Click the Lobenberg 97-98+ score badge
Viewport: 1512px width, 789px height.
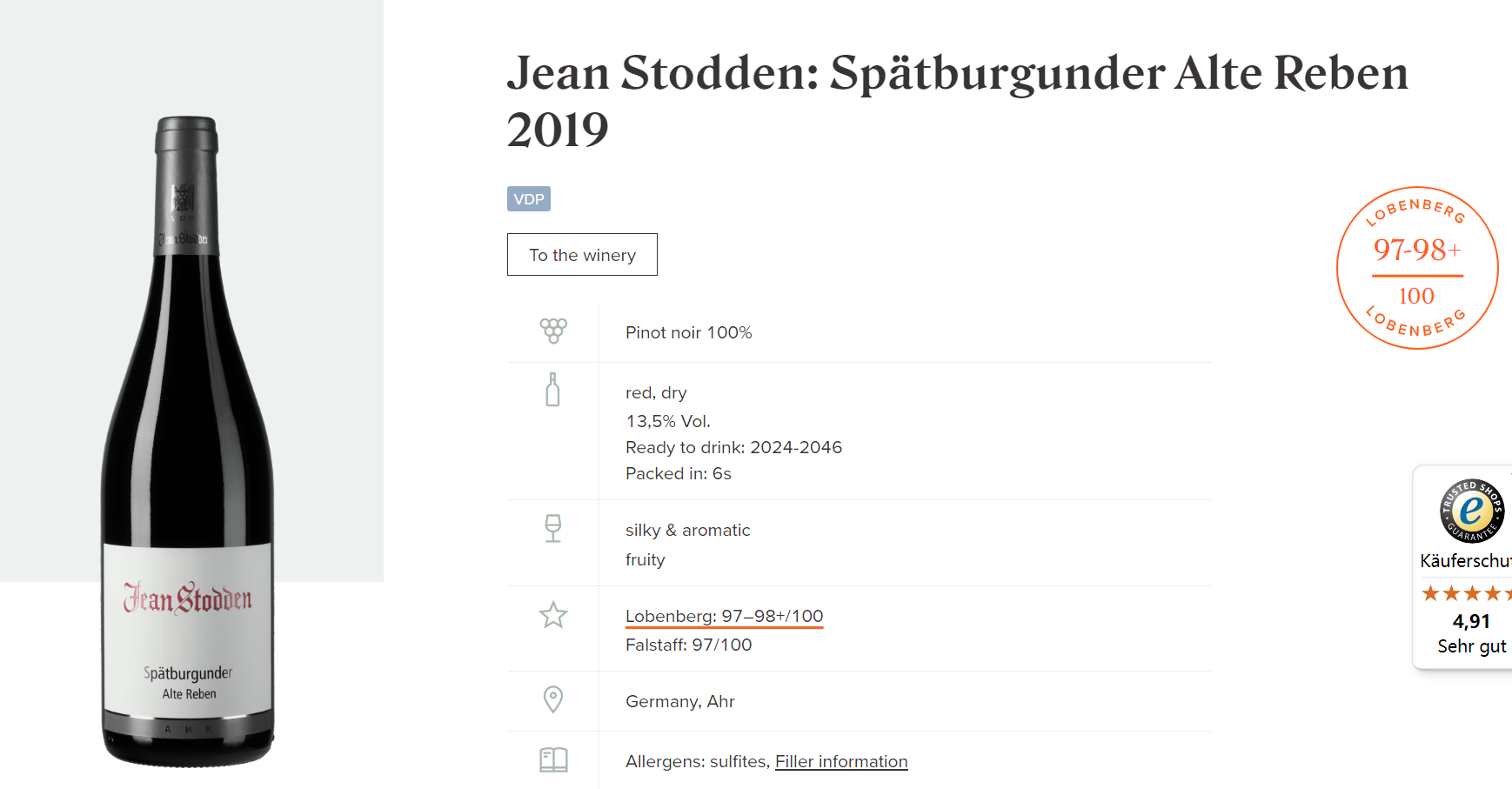[x=1416, y=268]
